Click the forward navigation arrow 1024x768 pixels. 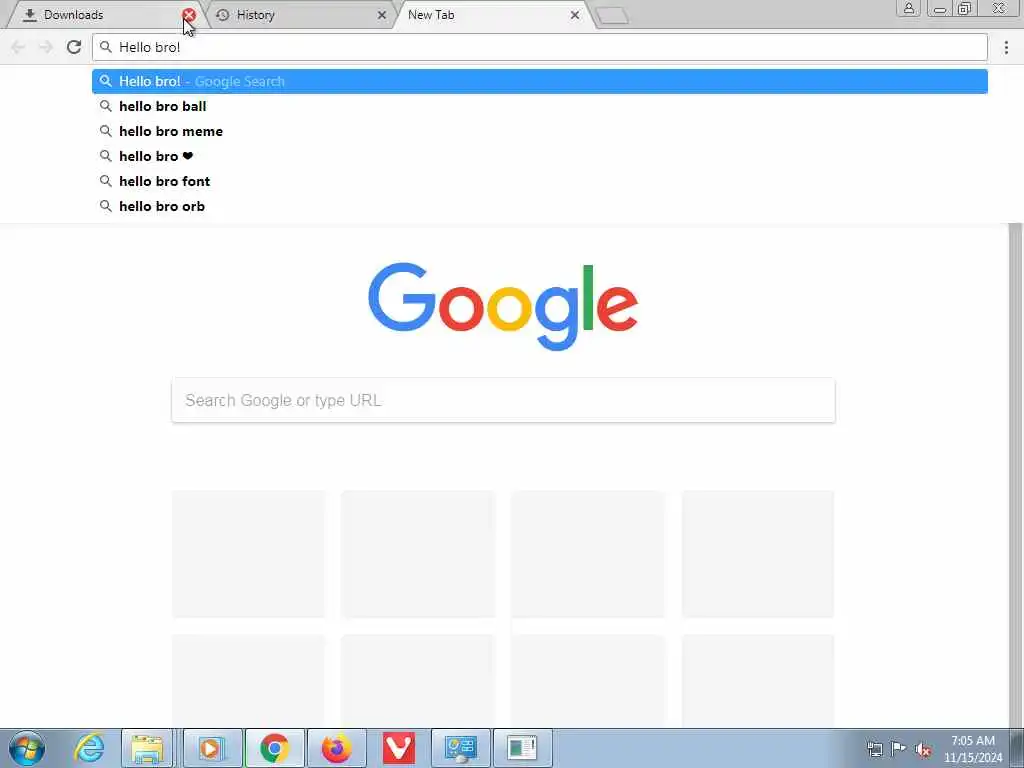tap(46, 47)
